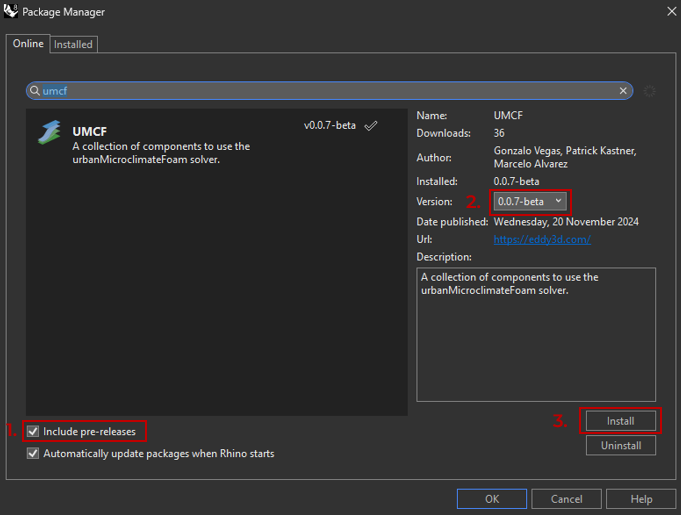Click the installed checkmark icon beside v0.0.7-beta
The image size is (681, 515).
(x=370, y=126)
